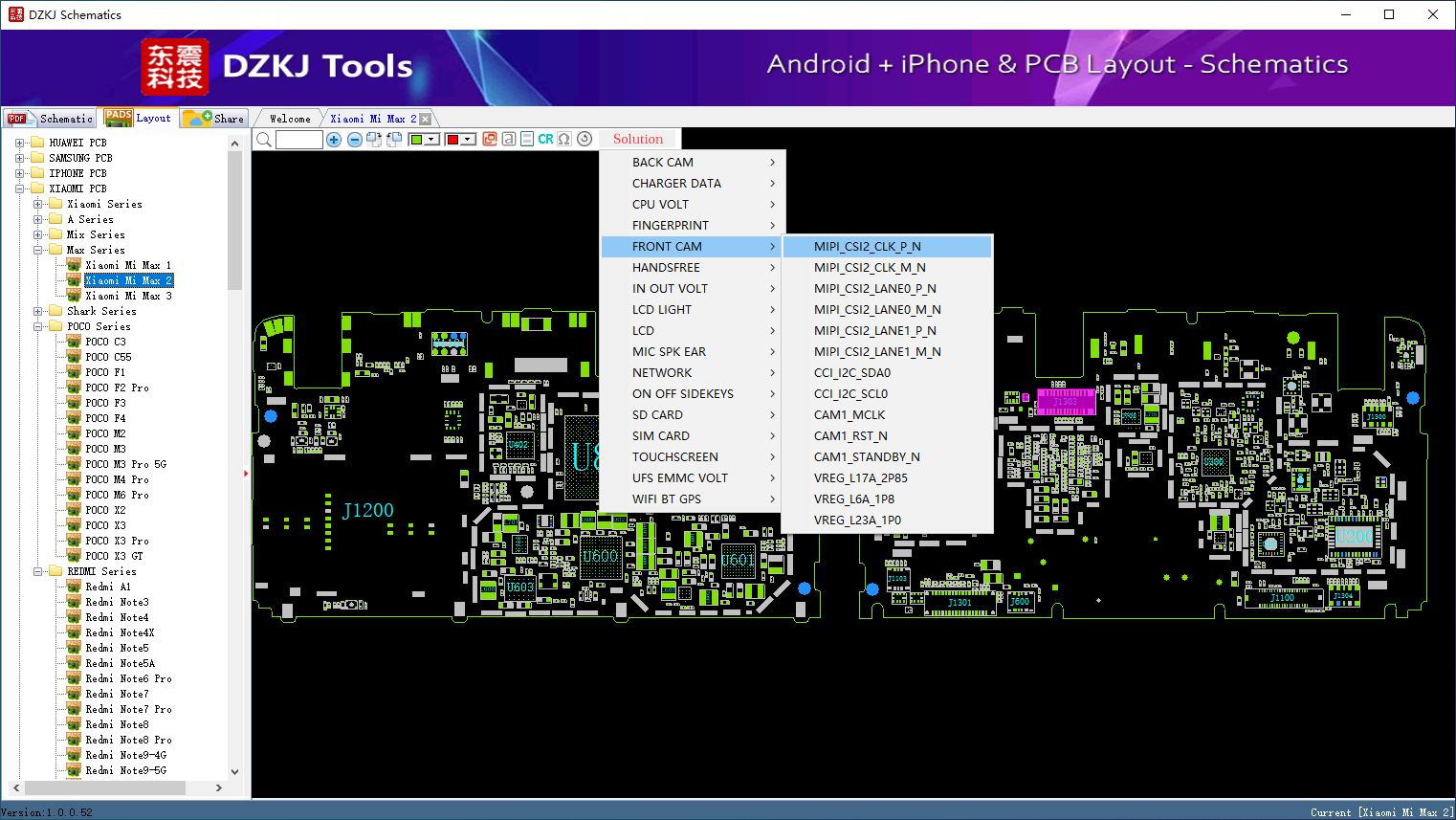1456x820 pixels.
Task: Click the blue minus zoom-out icon
Action: pyautogui.click(x=355, y=140)
